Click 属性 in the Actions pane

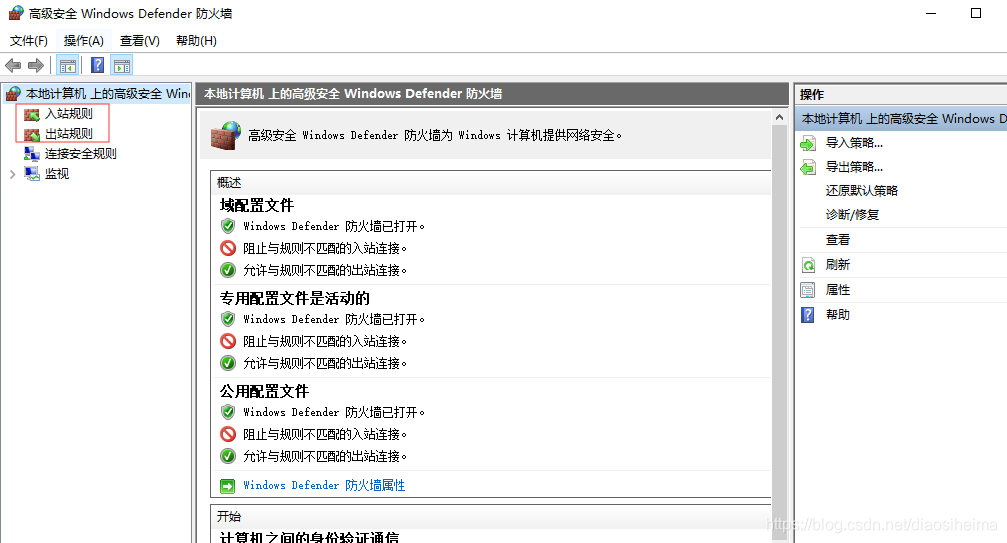[x=837, y=289]
